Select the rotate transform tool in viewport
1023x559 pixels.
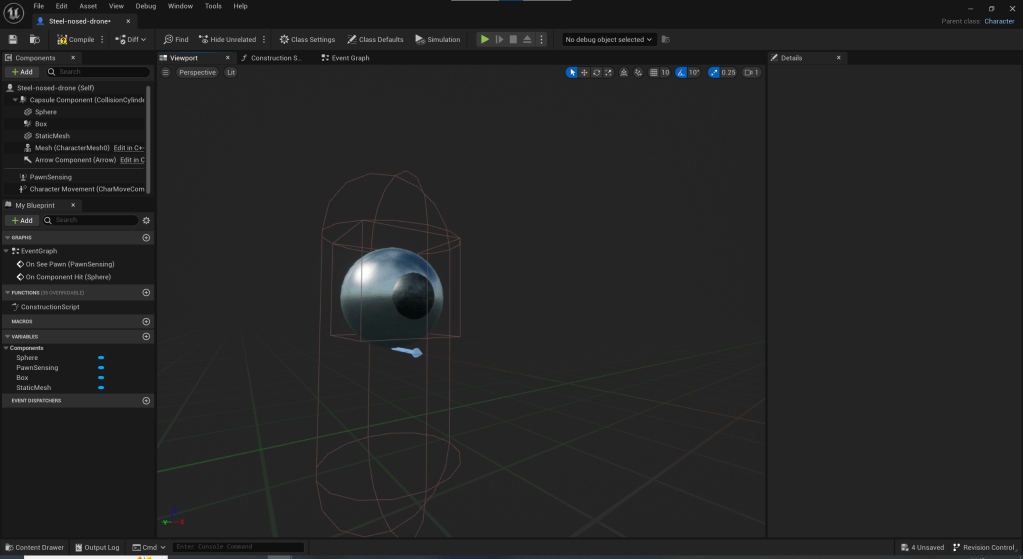click(x=597, y=72)
